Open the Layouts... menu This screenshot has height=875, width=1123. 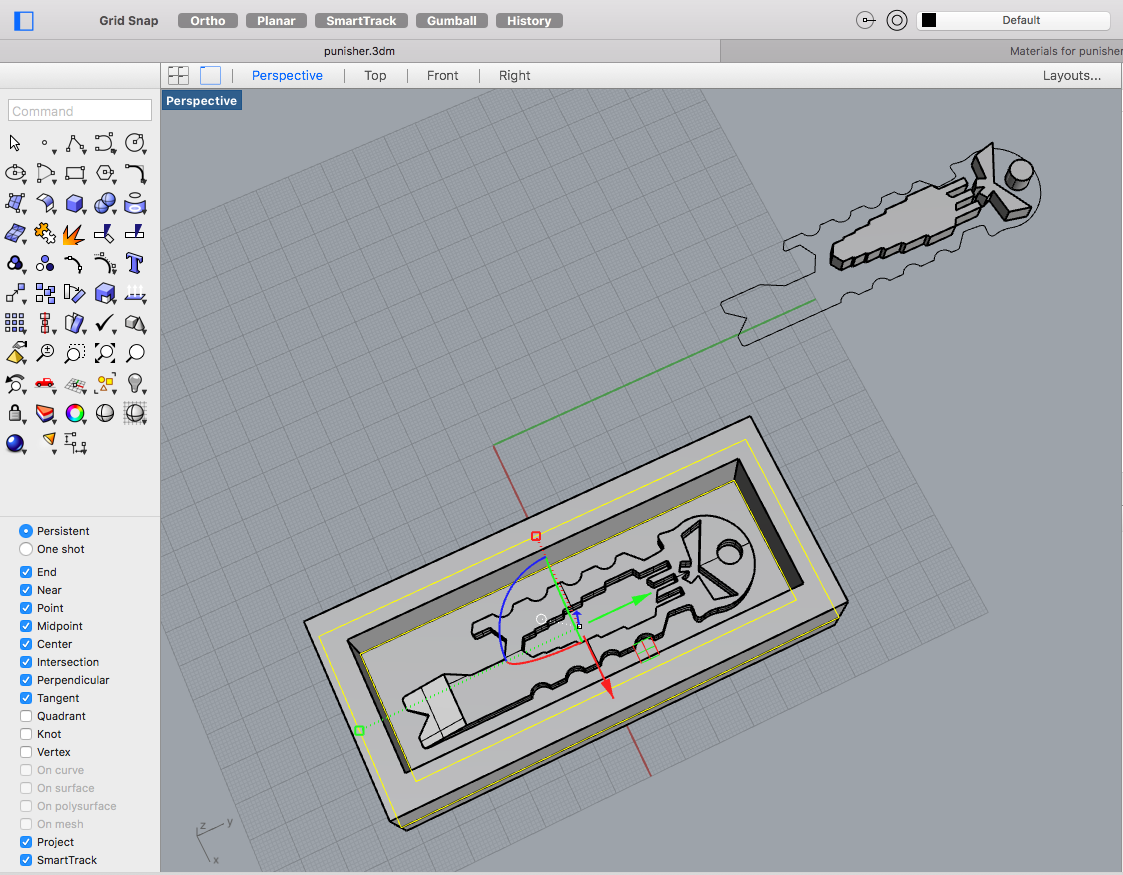(1071, 75)
